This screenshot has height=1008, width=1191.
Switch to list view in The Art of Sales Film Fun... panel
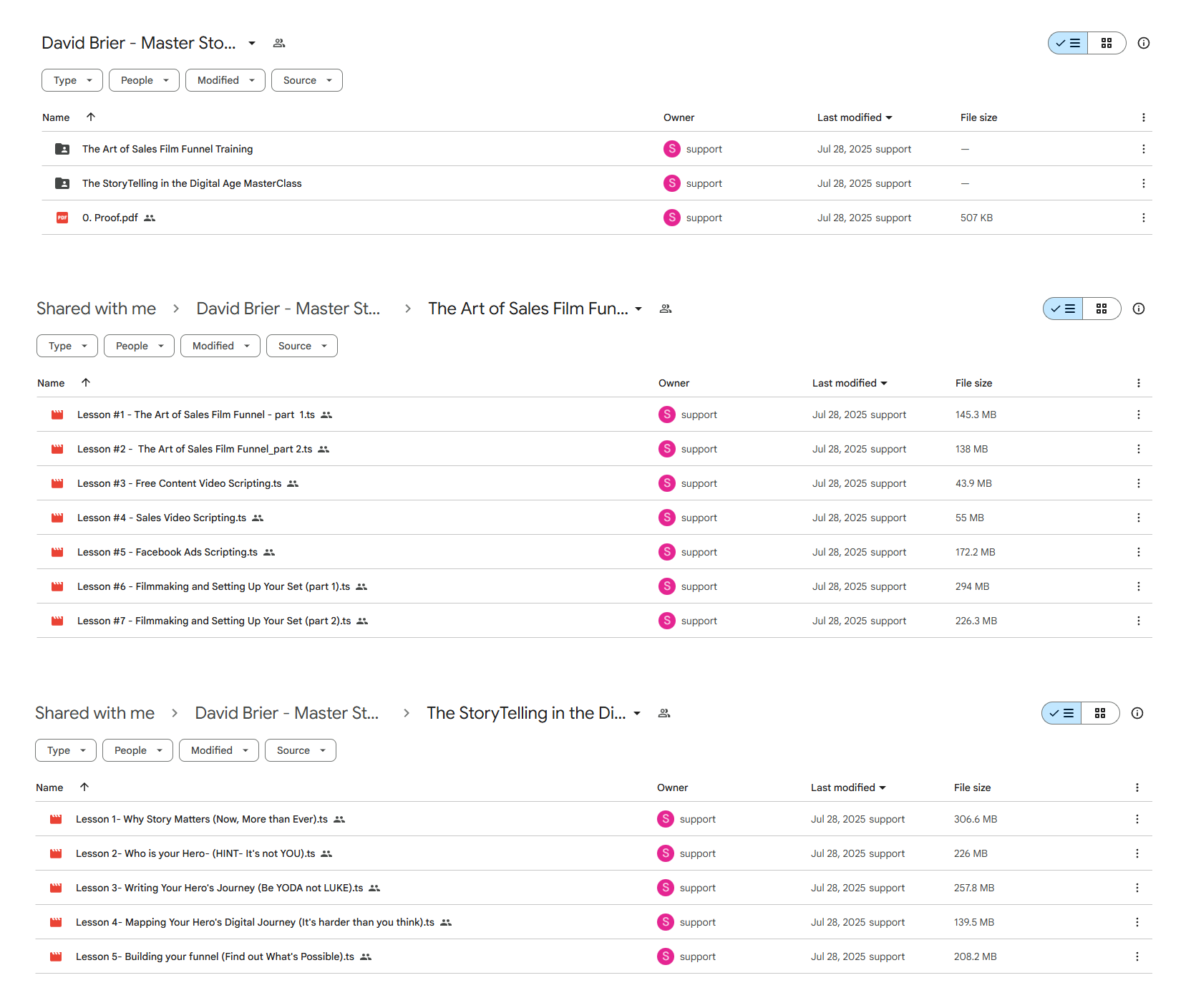point(1063,309)
